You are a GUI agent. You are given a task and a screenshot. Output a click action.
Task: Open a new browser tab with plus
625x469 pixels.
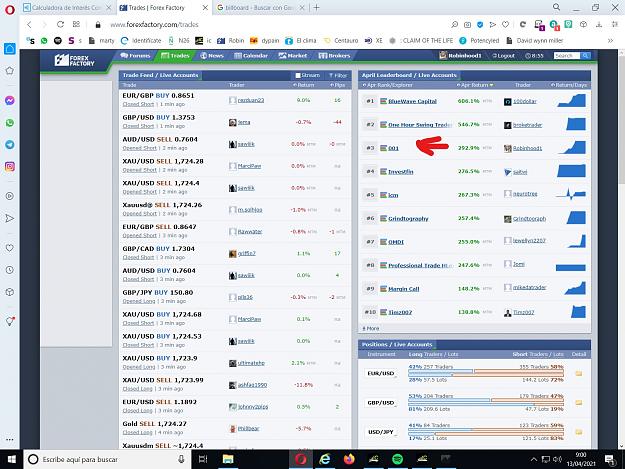tap(316, 8)
